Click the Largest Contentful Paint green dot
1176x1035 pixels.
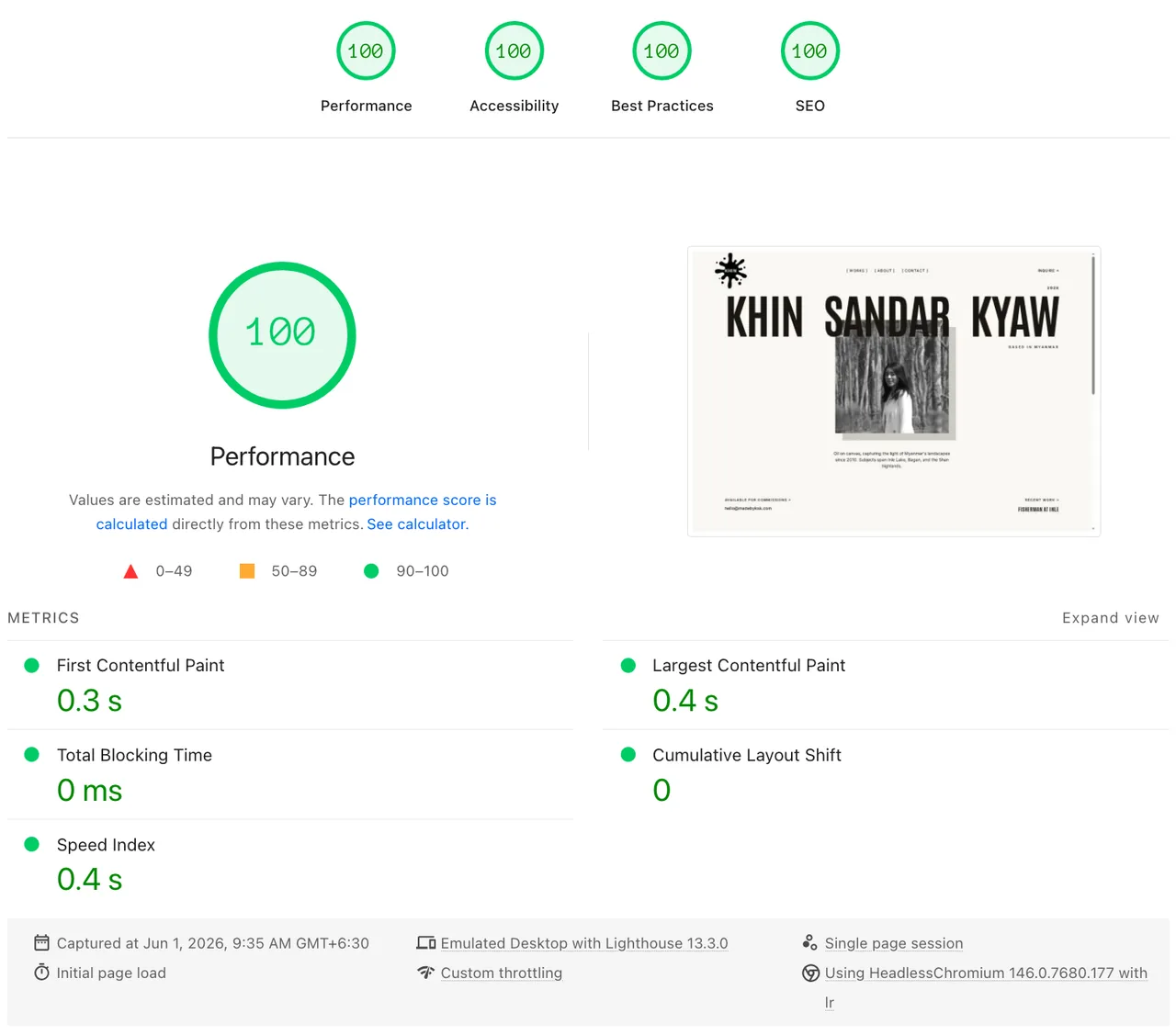[x=628, y=666]
